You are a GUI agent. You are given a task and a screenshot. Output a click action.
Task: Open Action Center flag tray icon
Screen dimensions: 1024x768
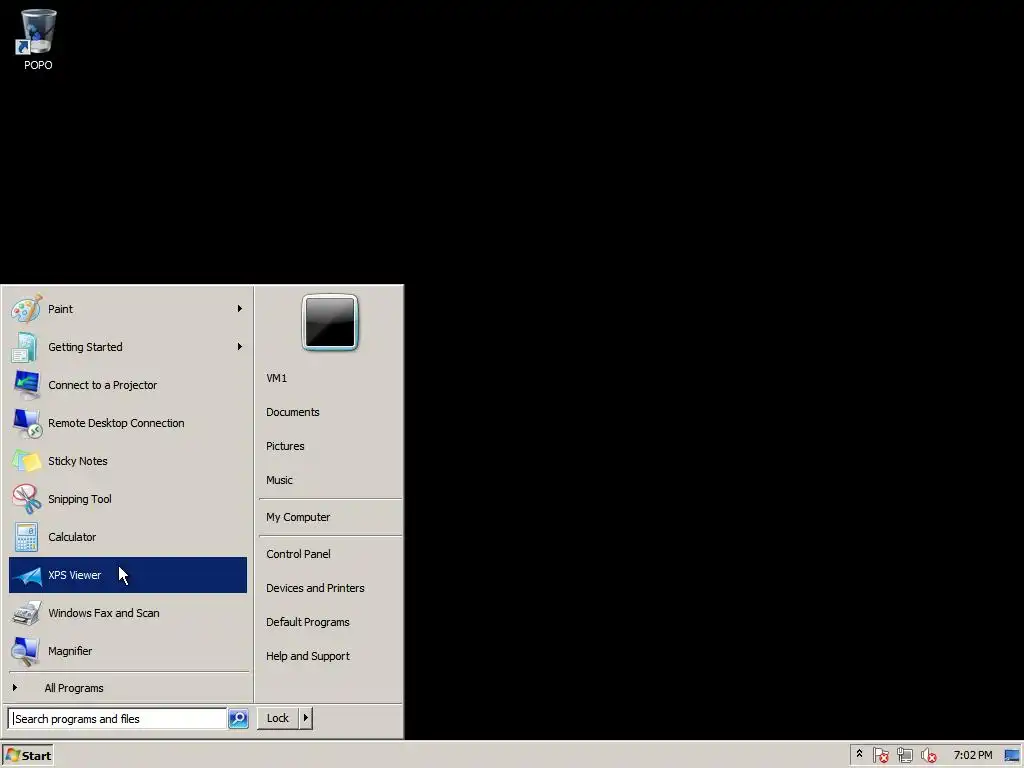880,755
